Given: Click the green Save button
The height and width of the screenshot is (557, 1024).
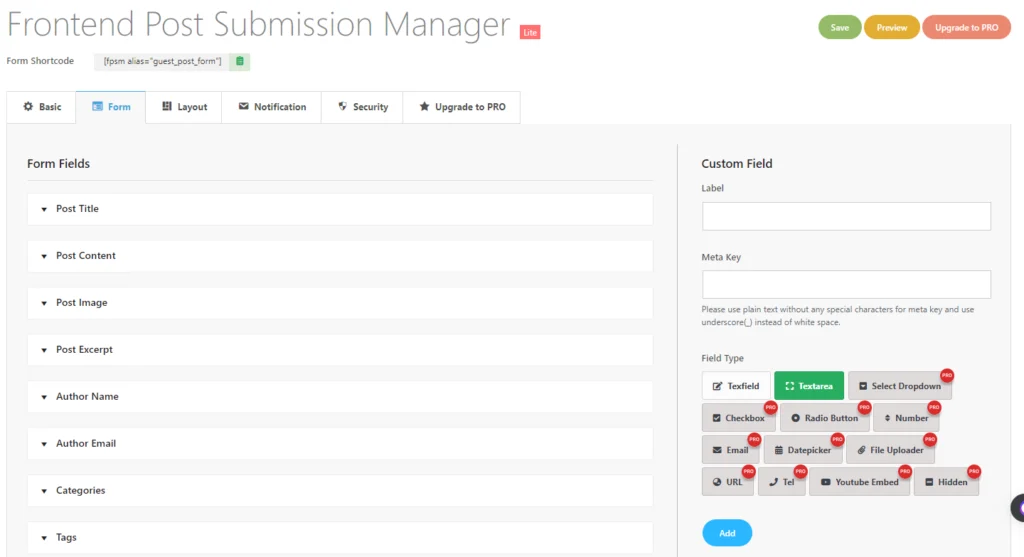Looking at the screenshot, I should pos(839,28).
